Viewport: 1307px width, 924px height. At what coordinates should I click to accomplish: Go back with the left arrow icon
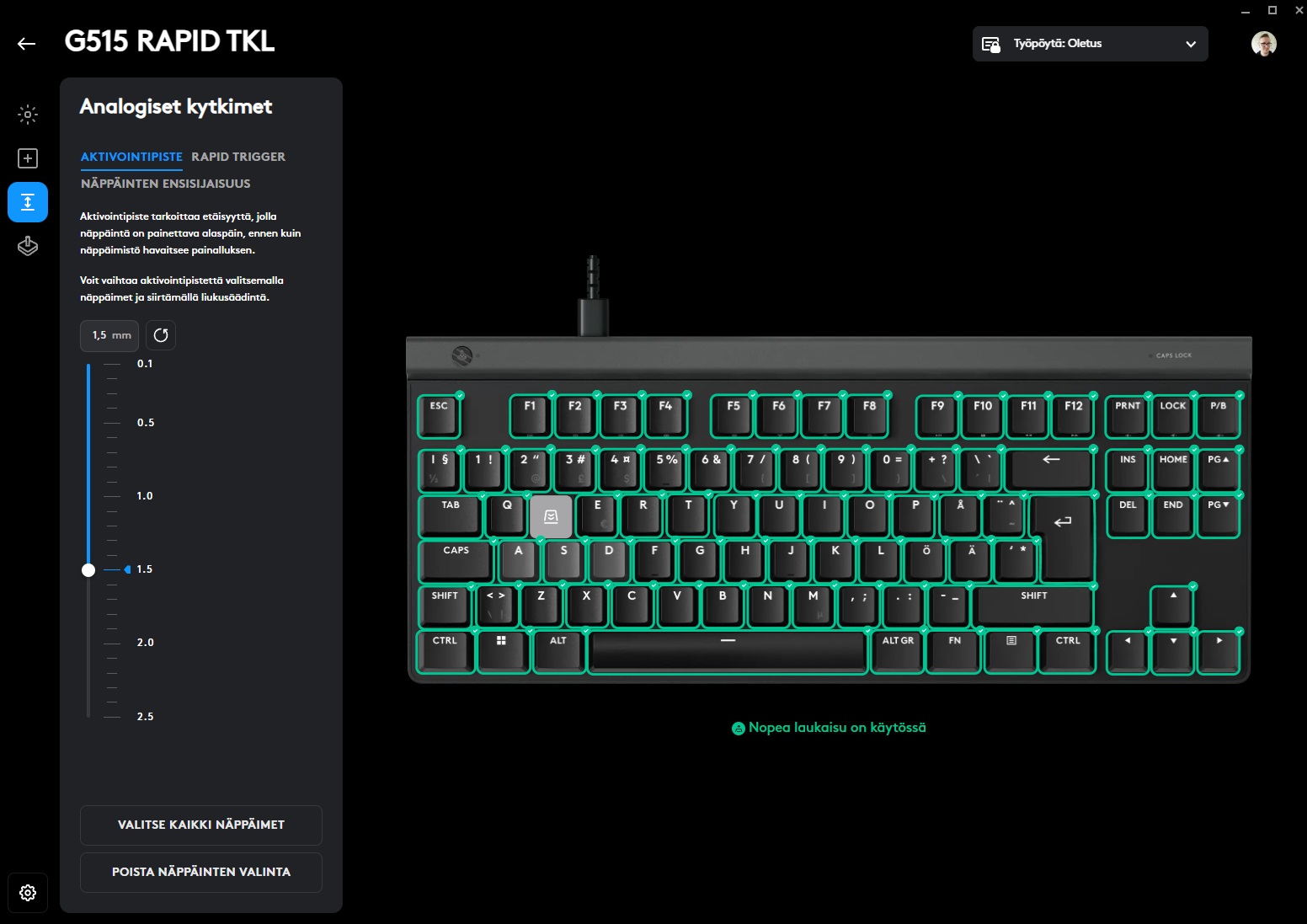coord(27,44)
